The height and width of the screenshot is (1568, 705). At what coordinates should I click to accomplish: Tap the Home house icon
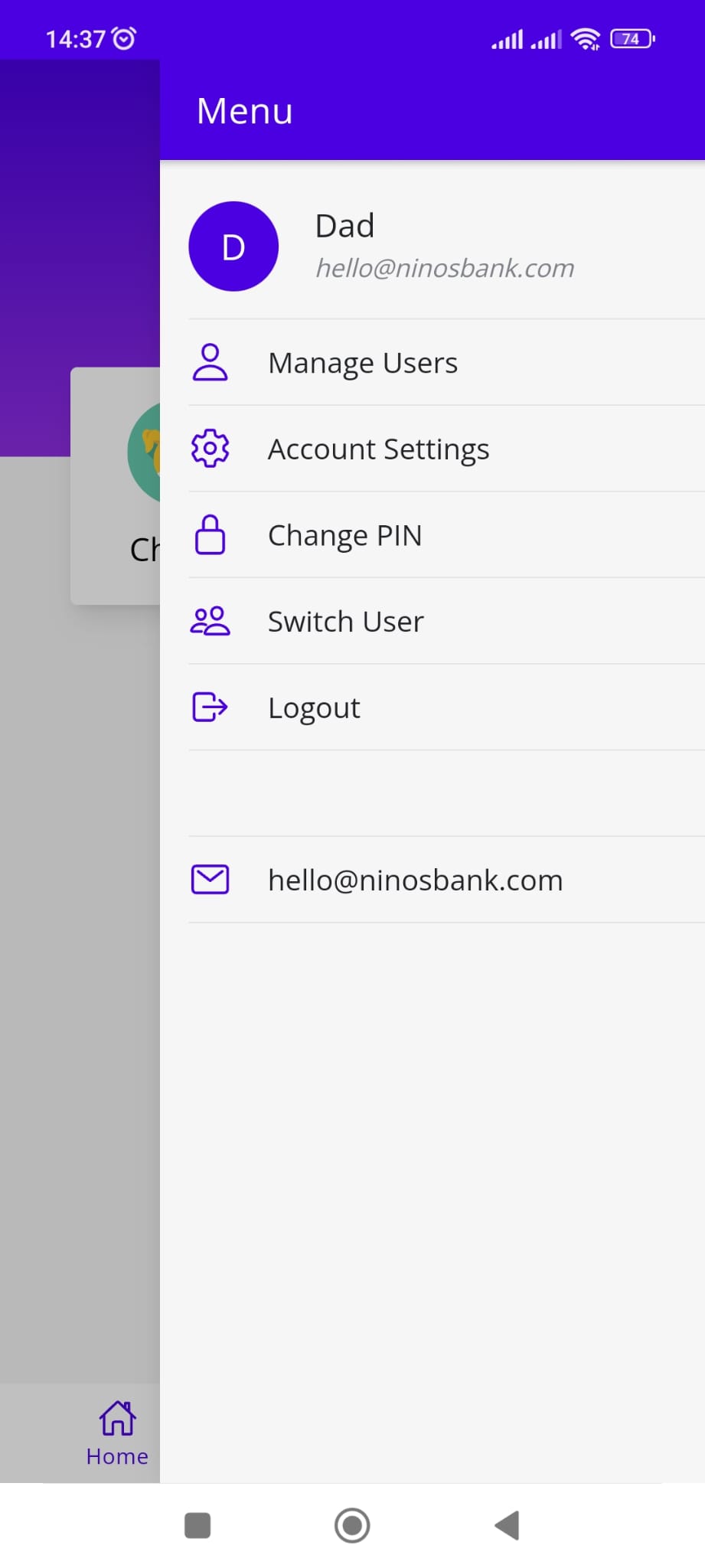[118, 1418]
